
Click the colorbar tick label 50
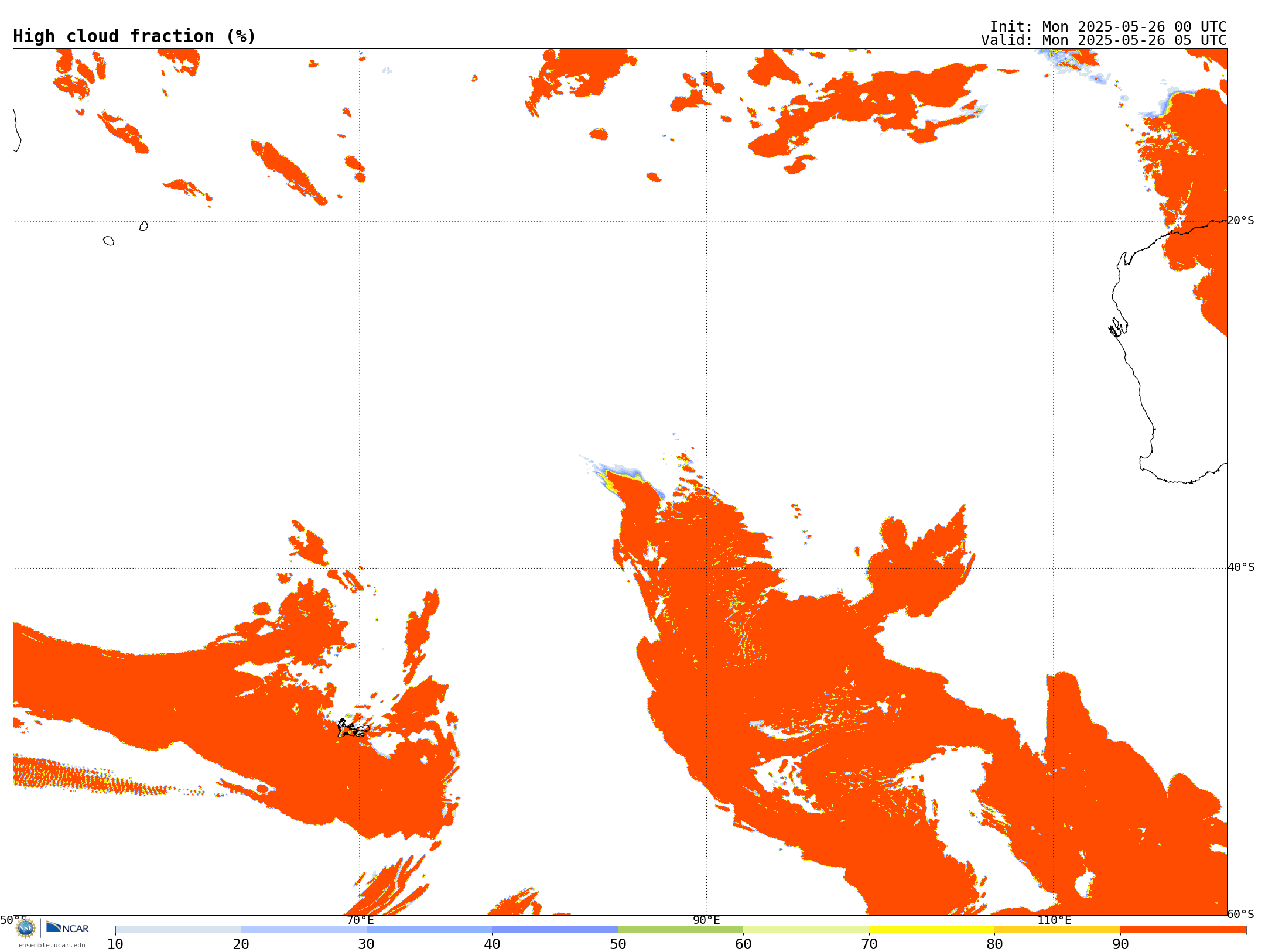(x=618, y=944)
